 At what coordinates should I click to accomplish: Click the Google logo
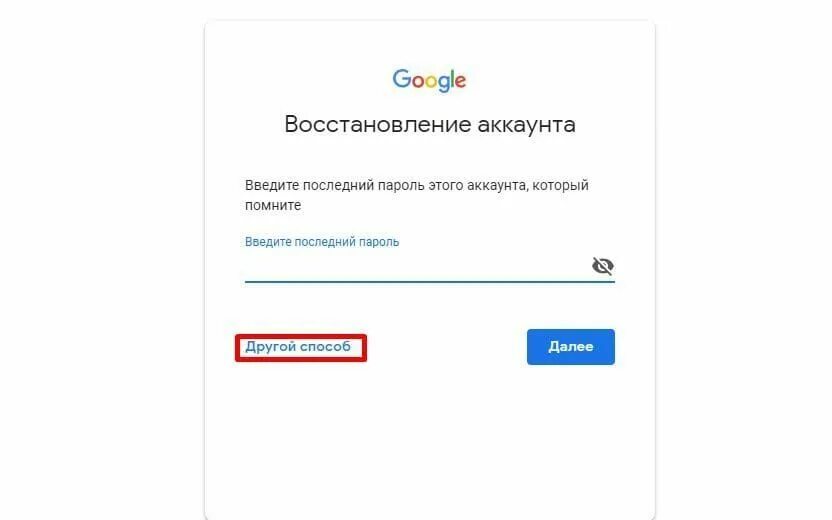[x=429, y=80]
